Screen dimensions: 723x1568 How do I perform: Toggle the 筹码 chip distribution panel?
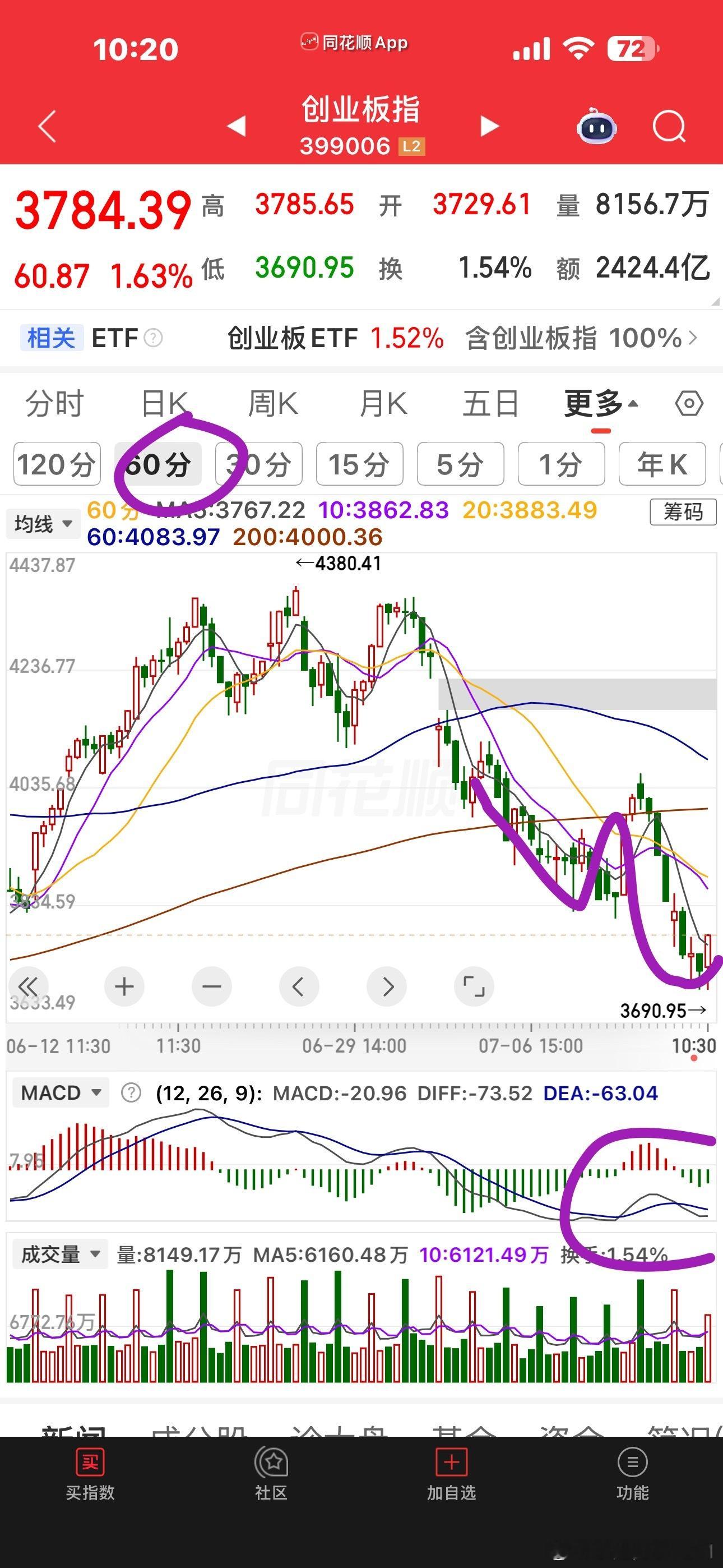683,512
